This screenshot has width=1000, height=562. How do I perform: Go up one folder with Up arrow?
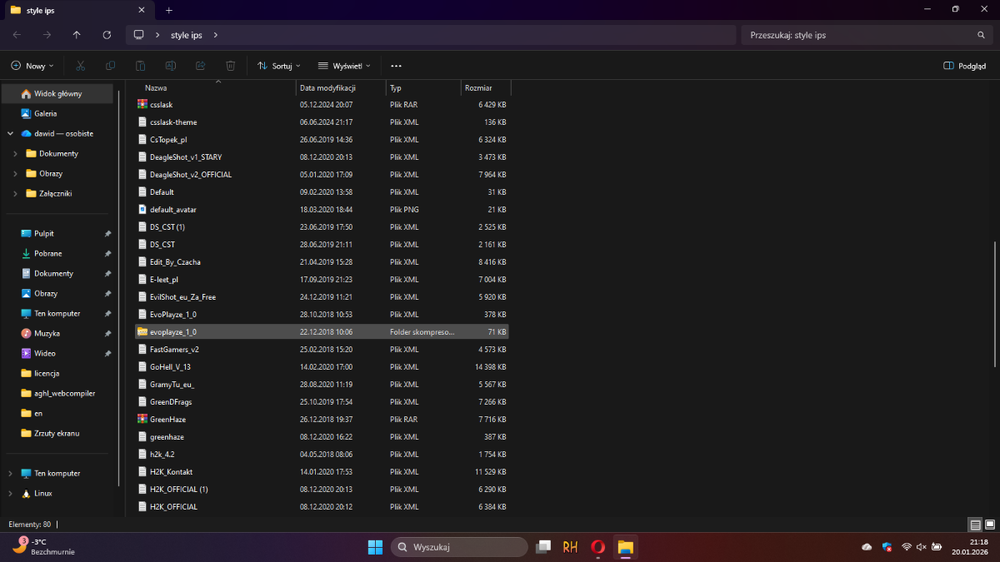[x=77, y=35]
